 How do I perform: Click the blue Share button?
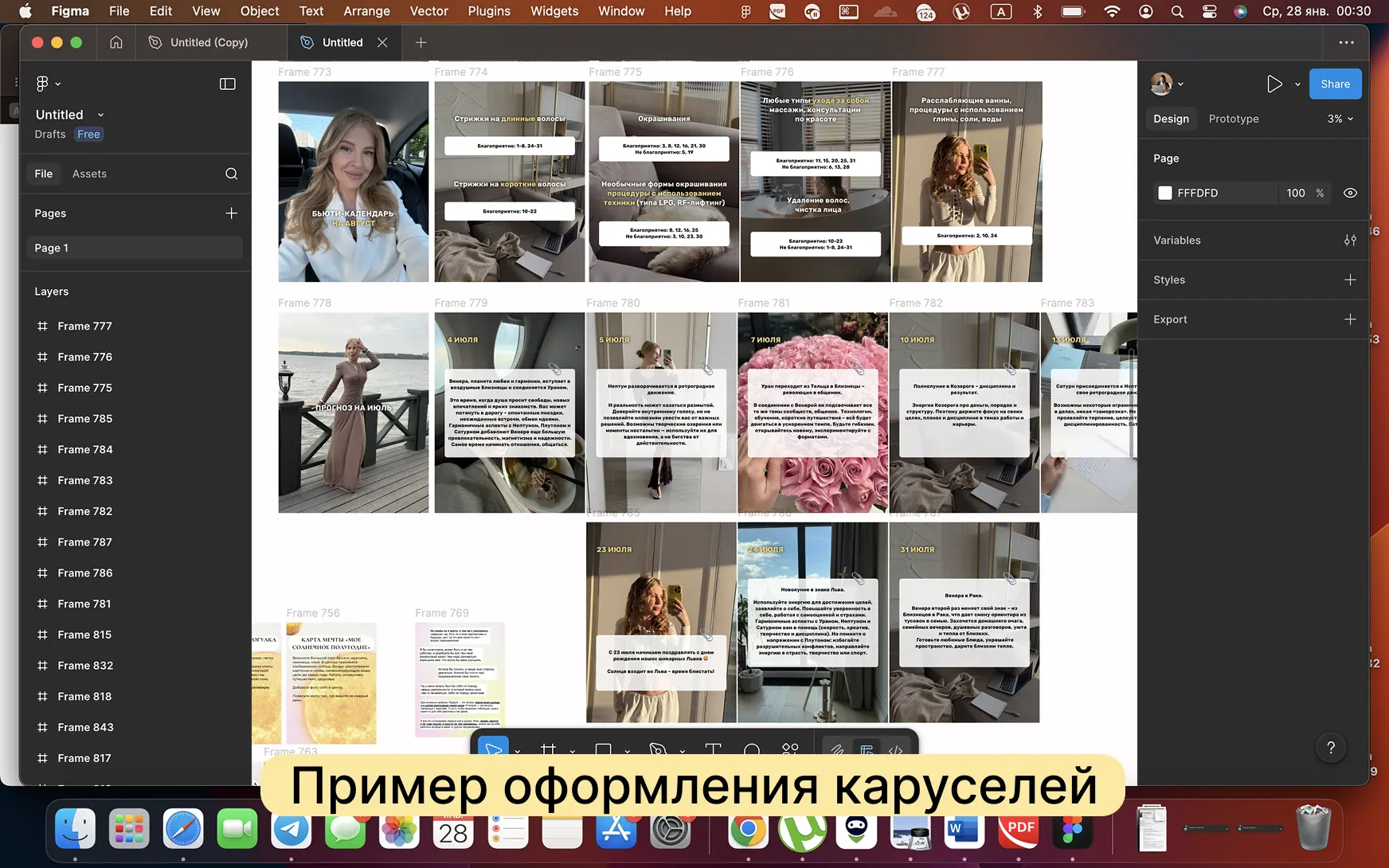[x=1335, y=84]
